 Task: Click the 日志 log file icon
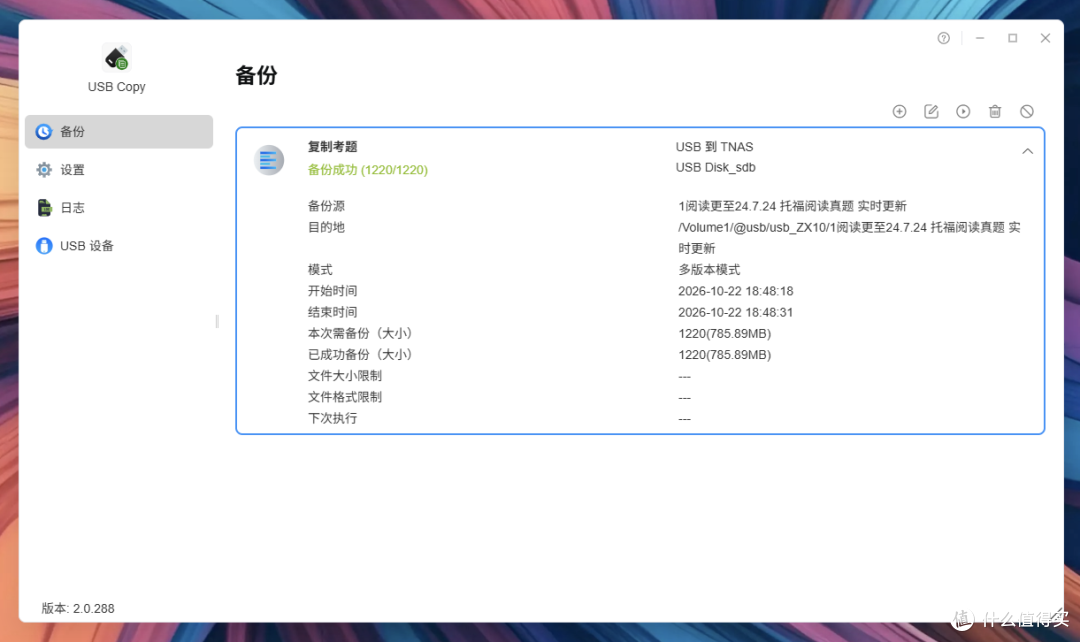pos(44,207)
